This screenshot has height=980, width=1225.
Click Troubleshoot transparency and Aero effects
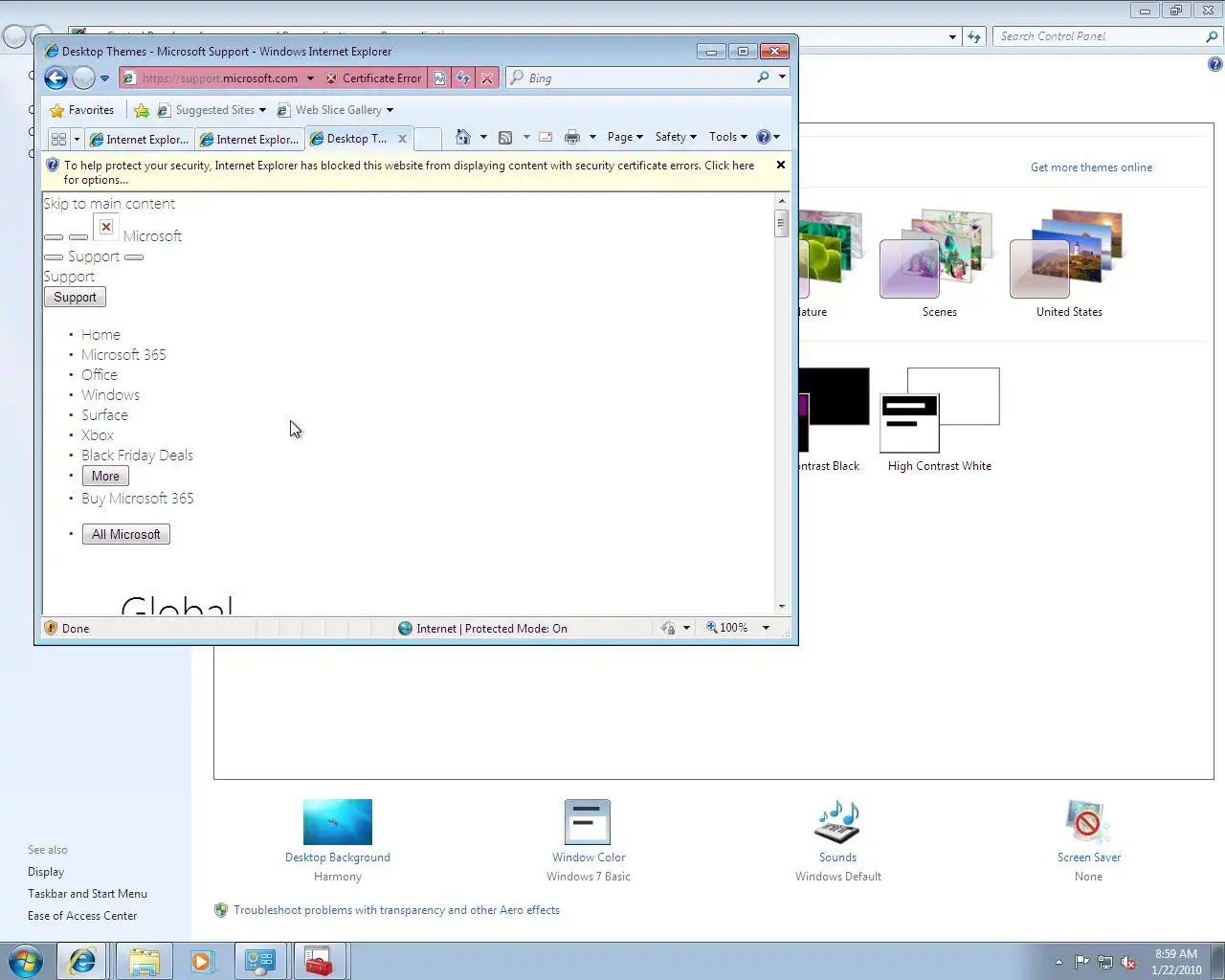coord(396,910)
